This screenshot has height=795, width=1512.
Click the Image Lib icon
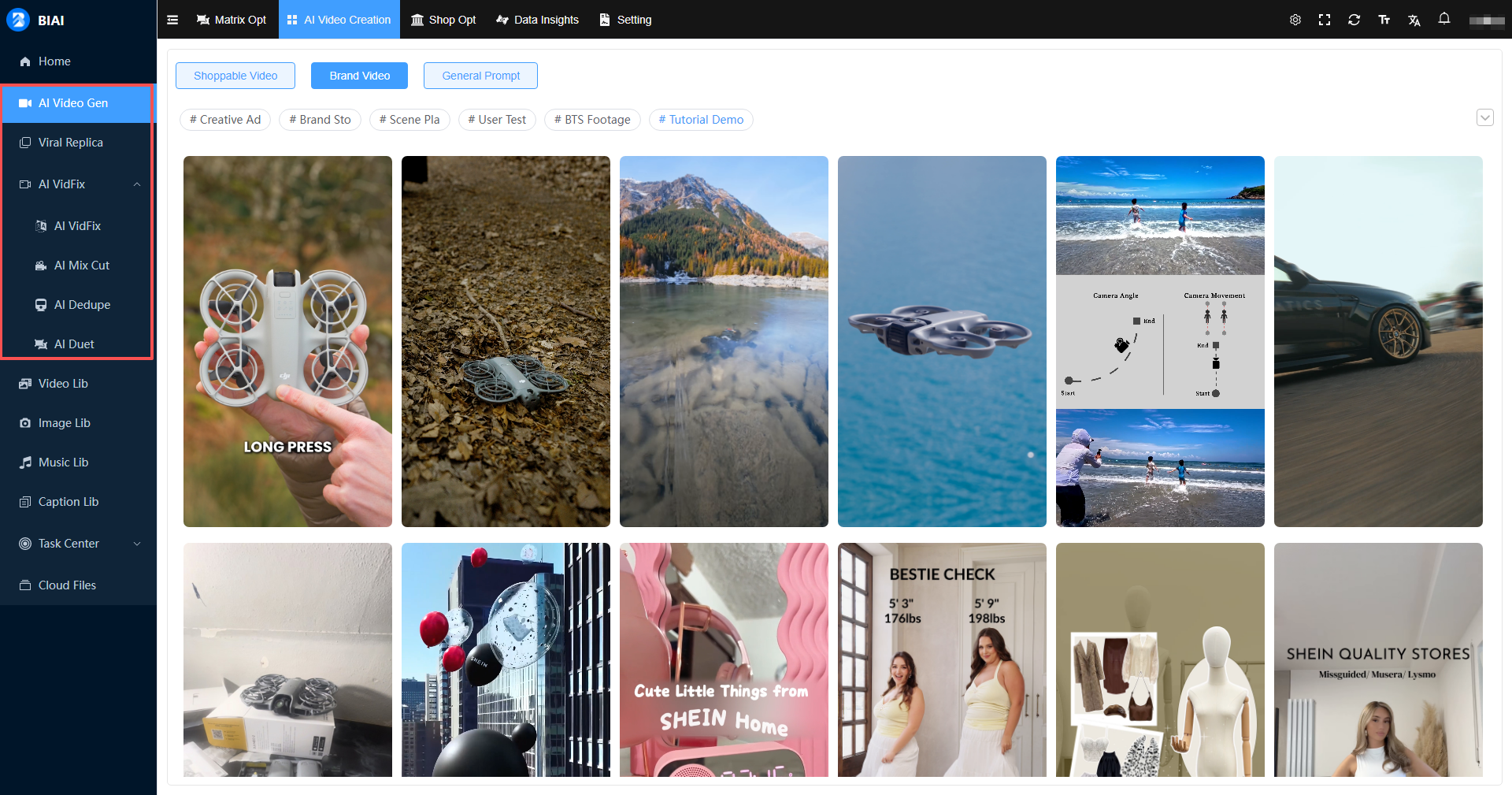[x=25, y=423]
